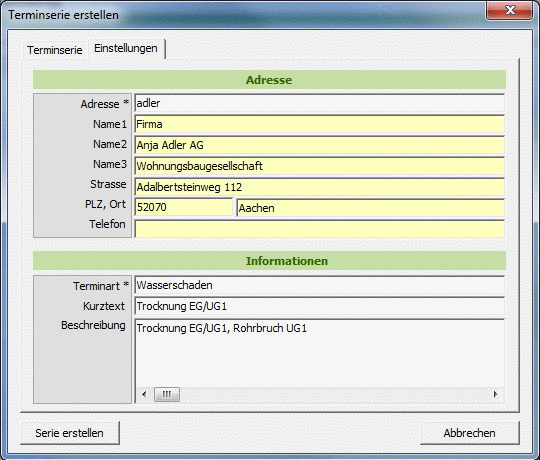This screenshot has width=540, height=460.
Task: Click the Name2 field with Anja Adler AG
Action: coord(319,145)
